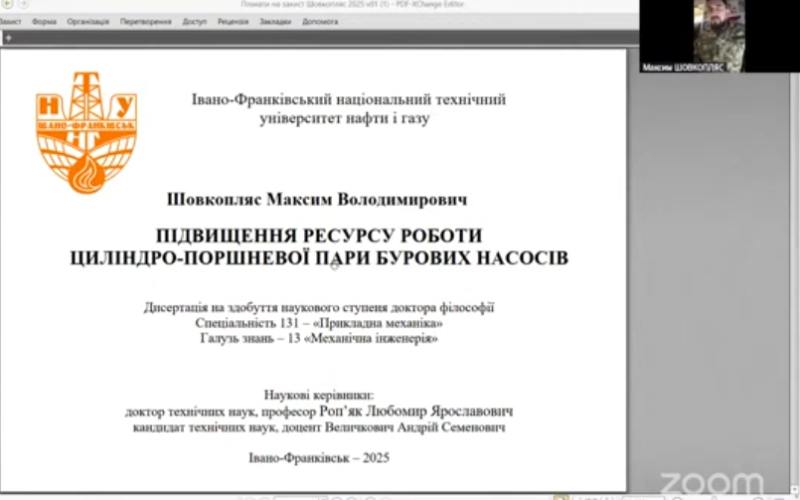Select Максим Шовкопляс participant video thumbnail
This screenshot has height=500, width=800.
pyautogui.click(x=719, y=36)
